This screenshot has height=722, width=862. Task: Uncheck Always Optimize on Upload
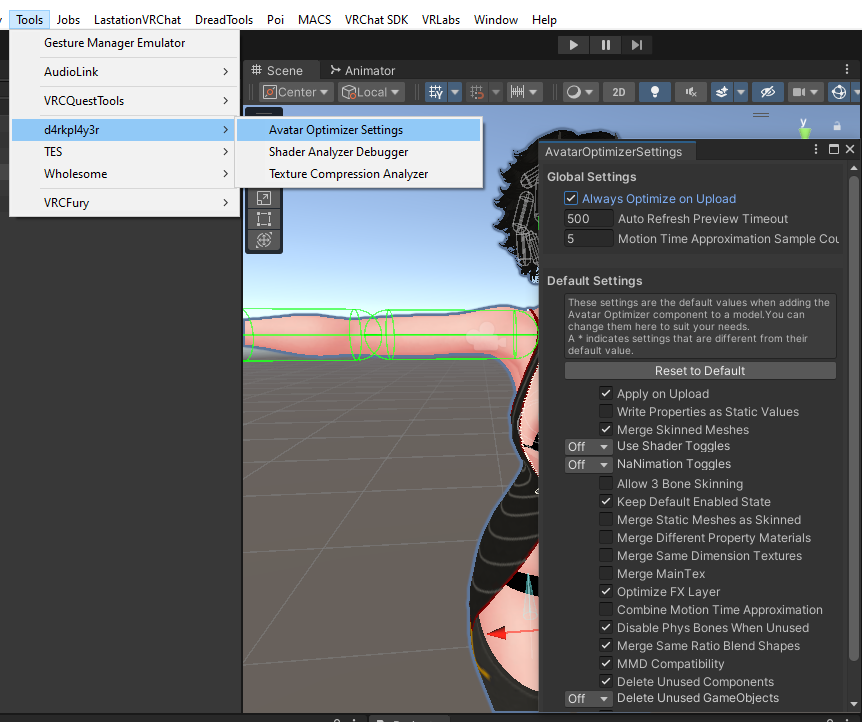(x=571, y=199)
